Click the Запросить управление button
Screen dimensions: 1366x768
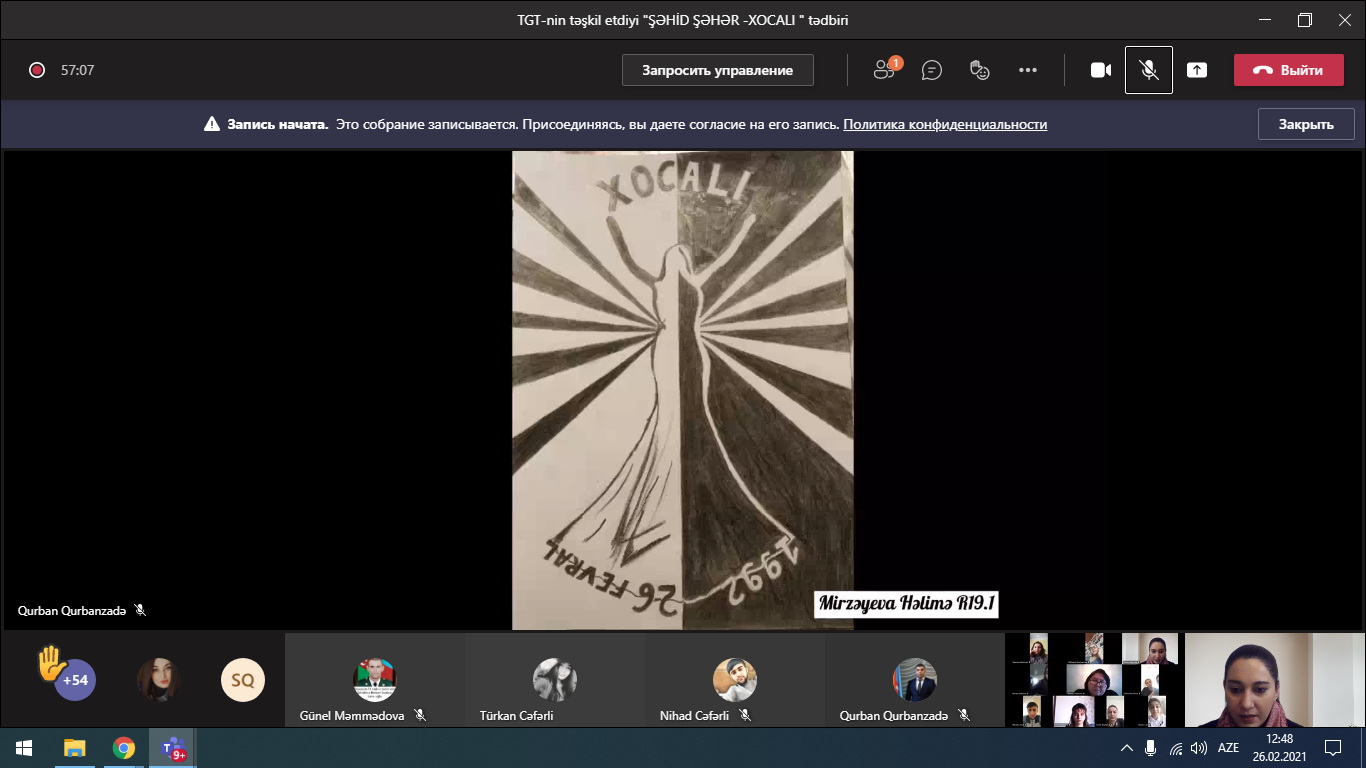pos(717,70)
